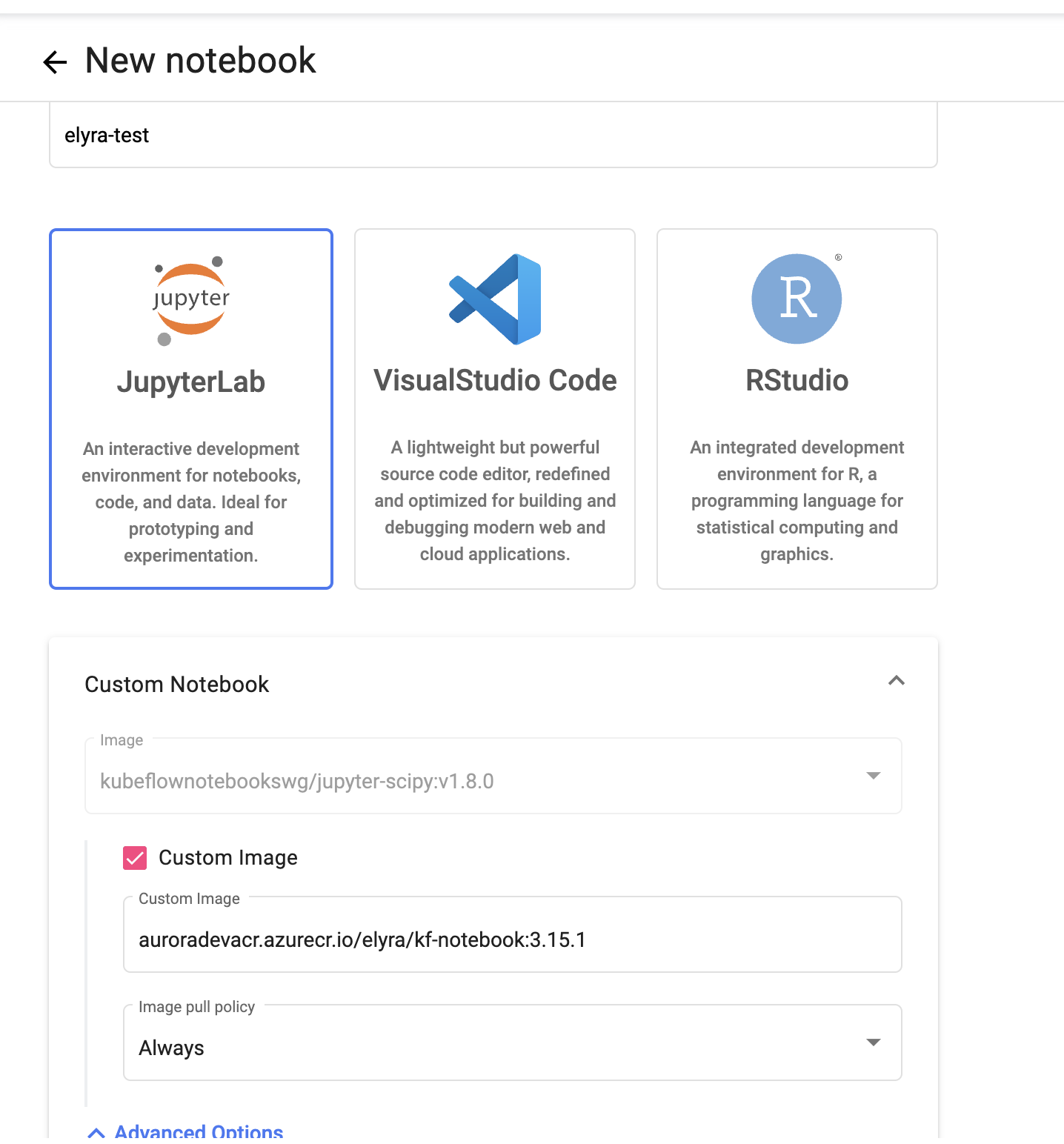Choose the VisualStudio Code card title
The width and height of the screenshot is (1064, 1144).
point(495,381)
